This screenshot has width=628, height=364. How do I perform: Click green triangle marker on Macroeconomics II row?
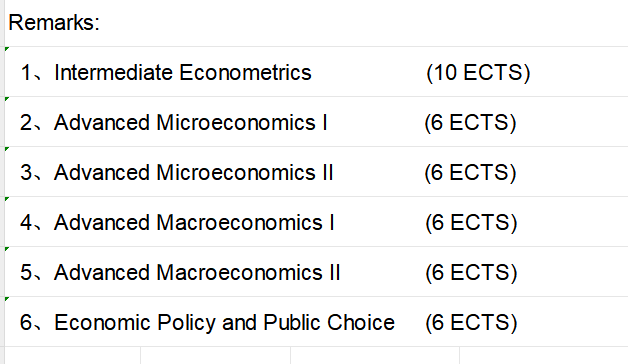(7, 249)
